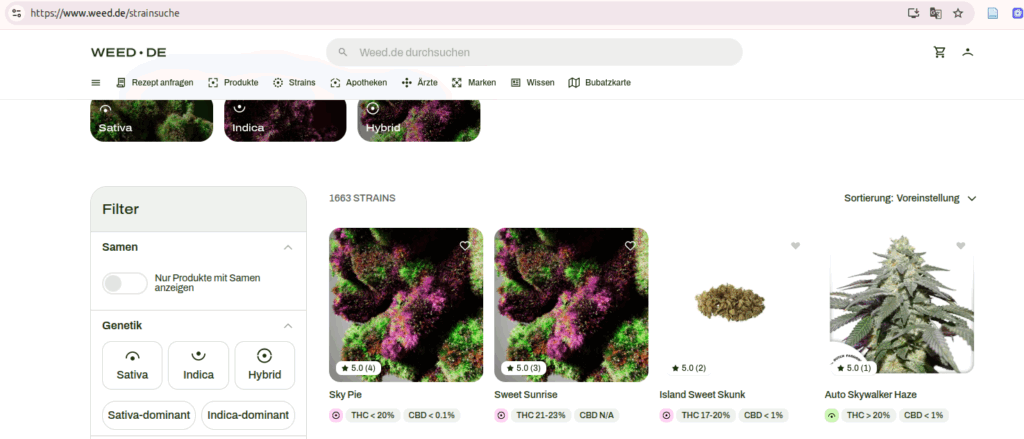Open the Hybrid category banner
This screenshot has height=439, width=1024.
(419, 120)
